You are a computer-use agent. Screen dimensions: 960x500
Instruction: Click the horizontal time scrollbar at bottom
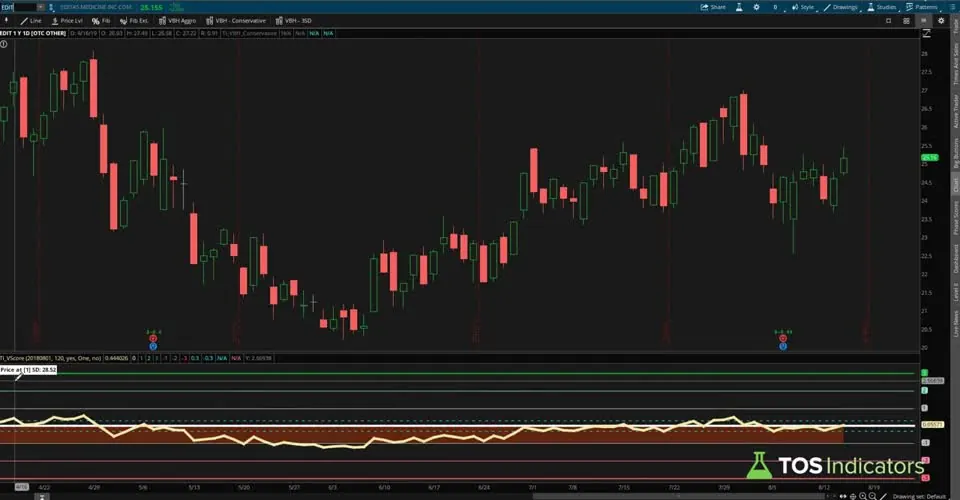pos(680,496)
